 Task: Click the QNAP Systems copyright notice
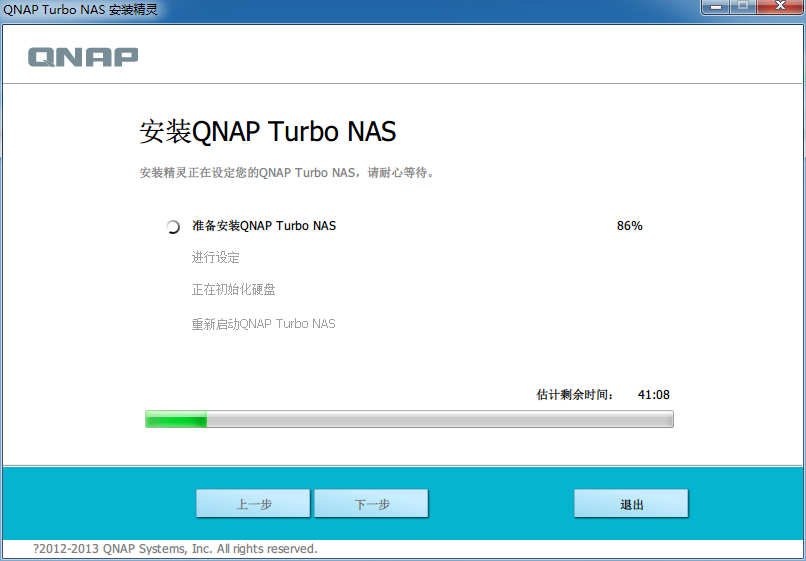tap(175, 549)
